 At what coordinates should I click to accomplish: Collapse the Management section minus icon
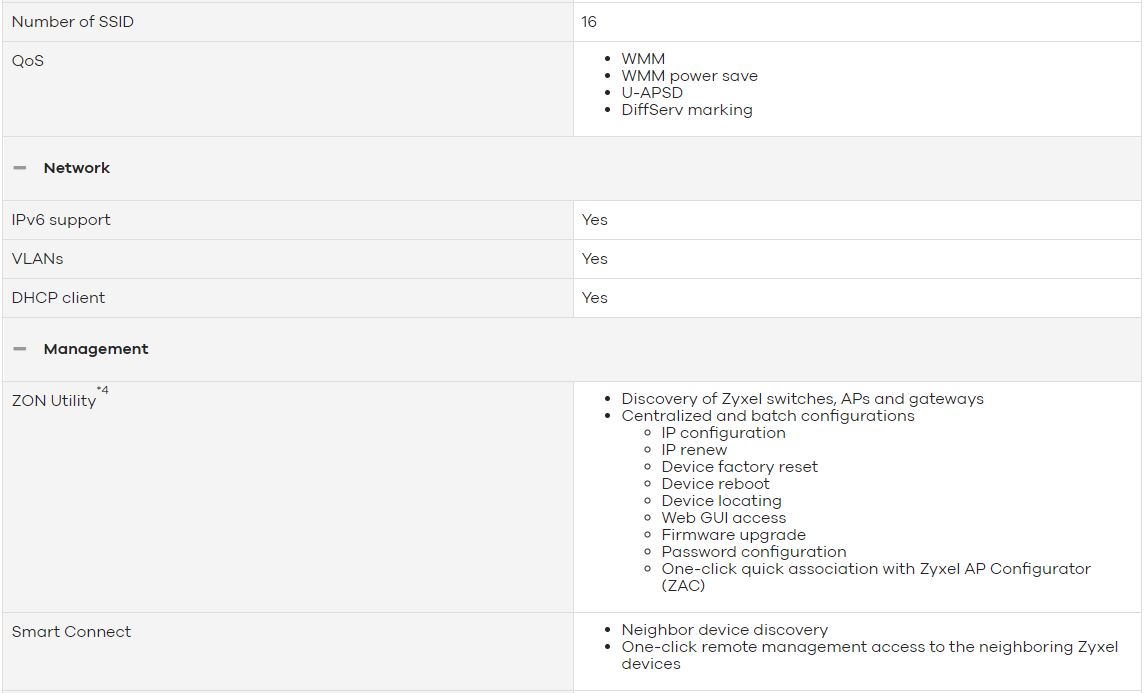[x=20, y=349]
